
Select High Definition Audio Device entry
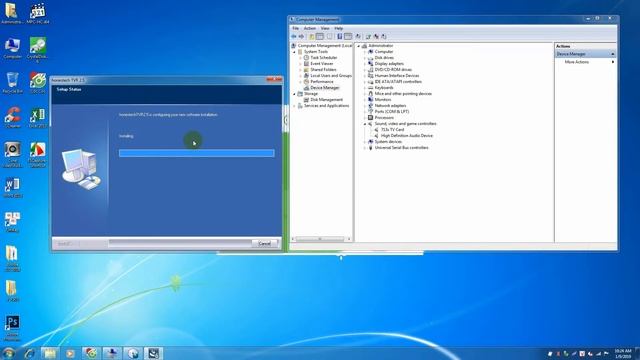(407, 136)
